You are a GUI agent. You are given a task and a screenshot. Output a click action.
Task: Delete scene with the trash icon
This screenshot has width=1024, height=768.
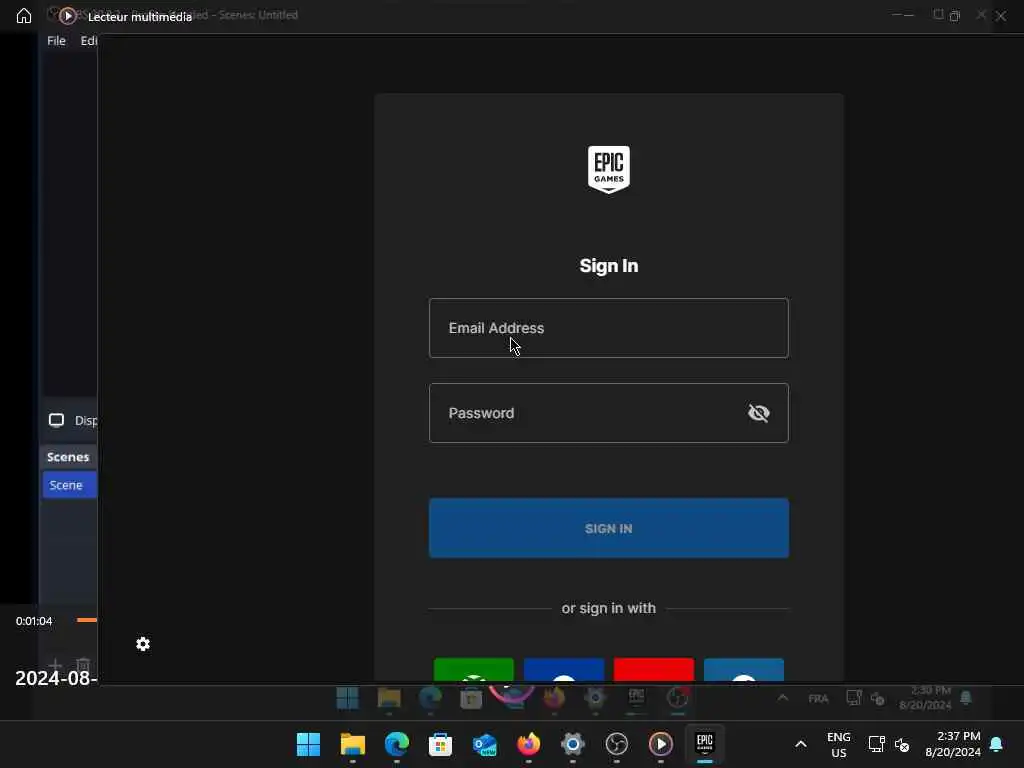pyautogui.click(x=83, y=665)
